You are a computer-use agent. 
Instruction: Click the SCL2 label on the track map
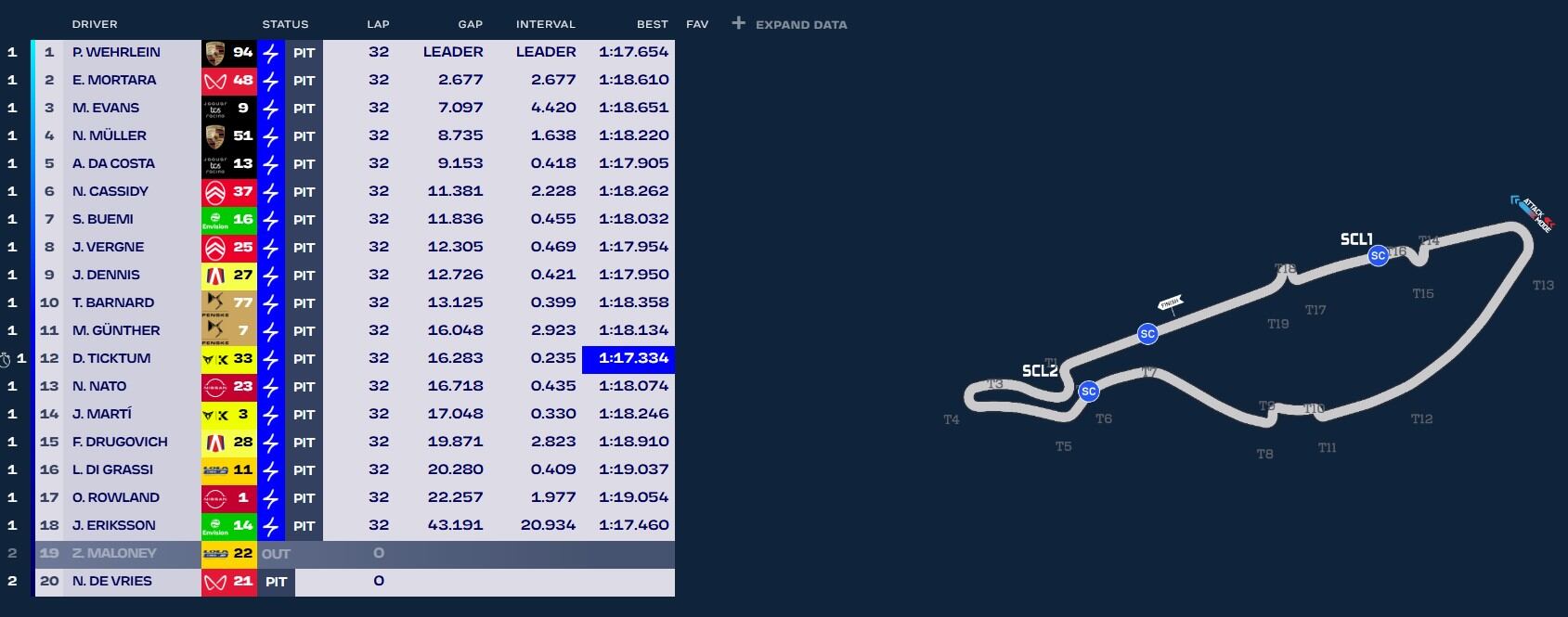(1040, 371)
